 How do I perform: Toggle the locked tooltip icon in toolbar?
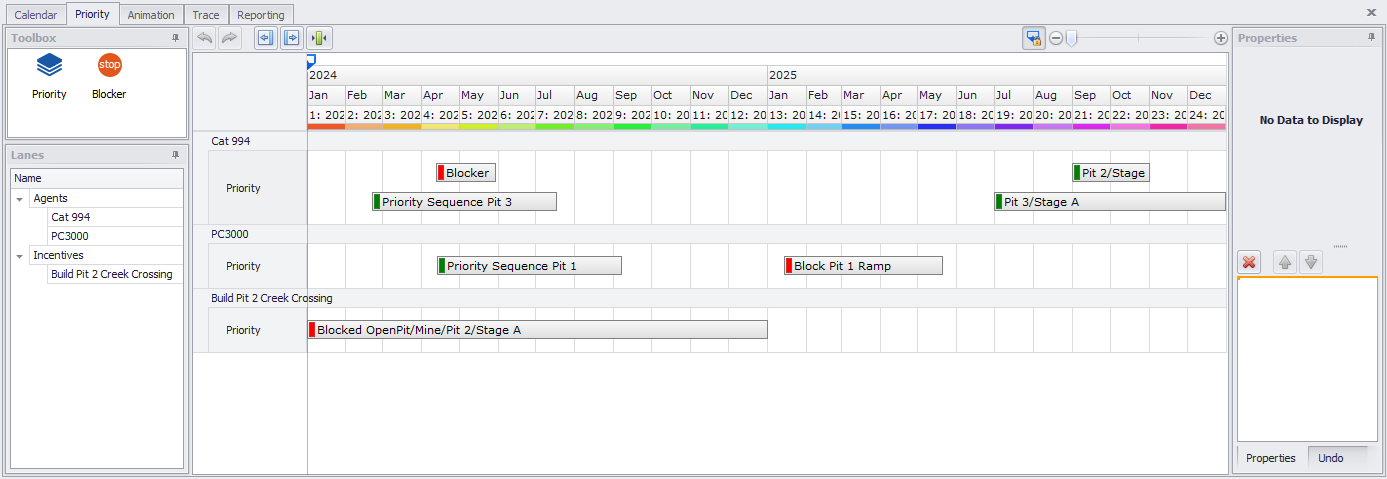click(1034, 38)
